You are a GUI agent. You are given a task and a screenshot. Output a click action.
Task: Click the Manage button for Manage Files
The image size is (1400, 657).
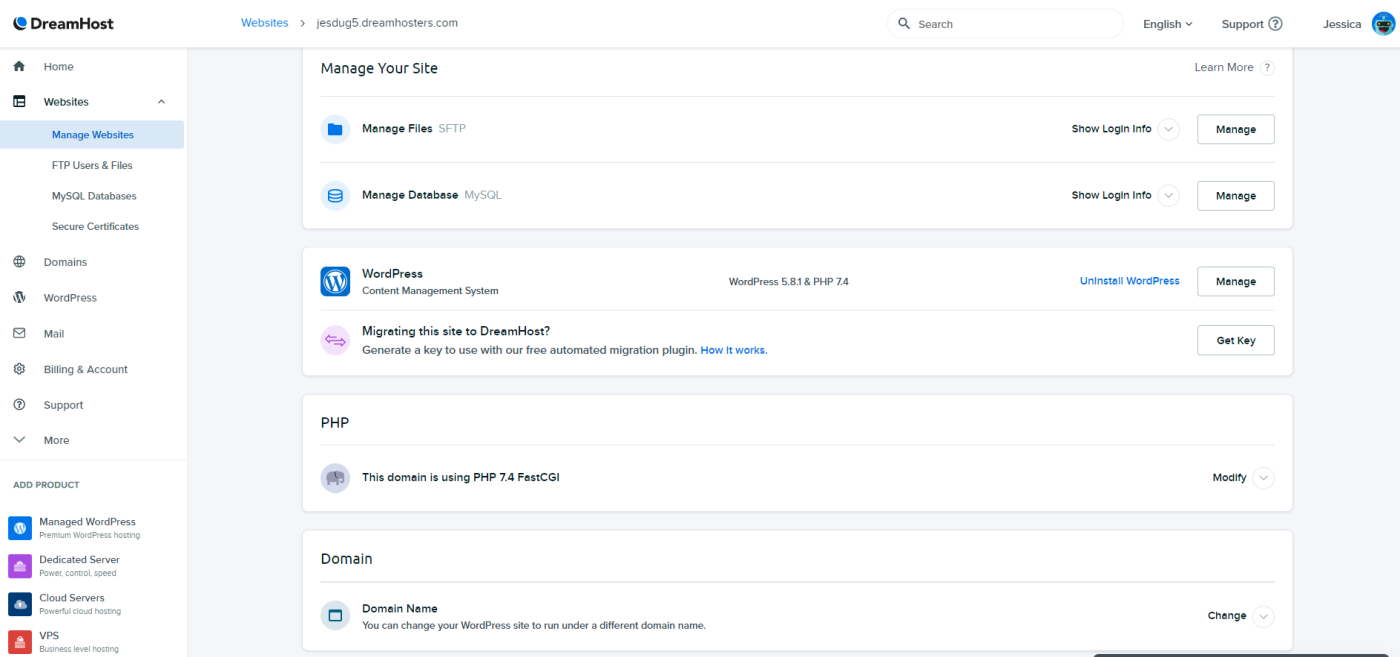tap(1236, 129)
